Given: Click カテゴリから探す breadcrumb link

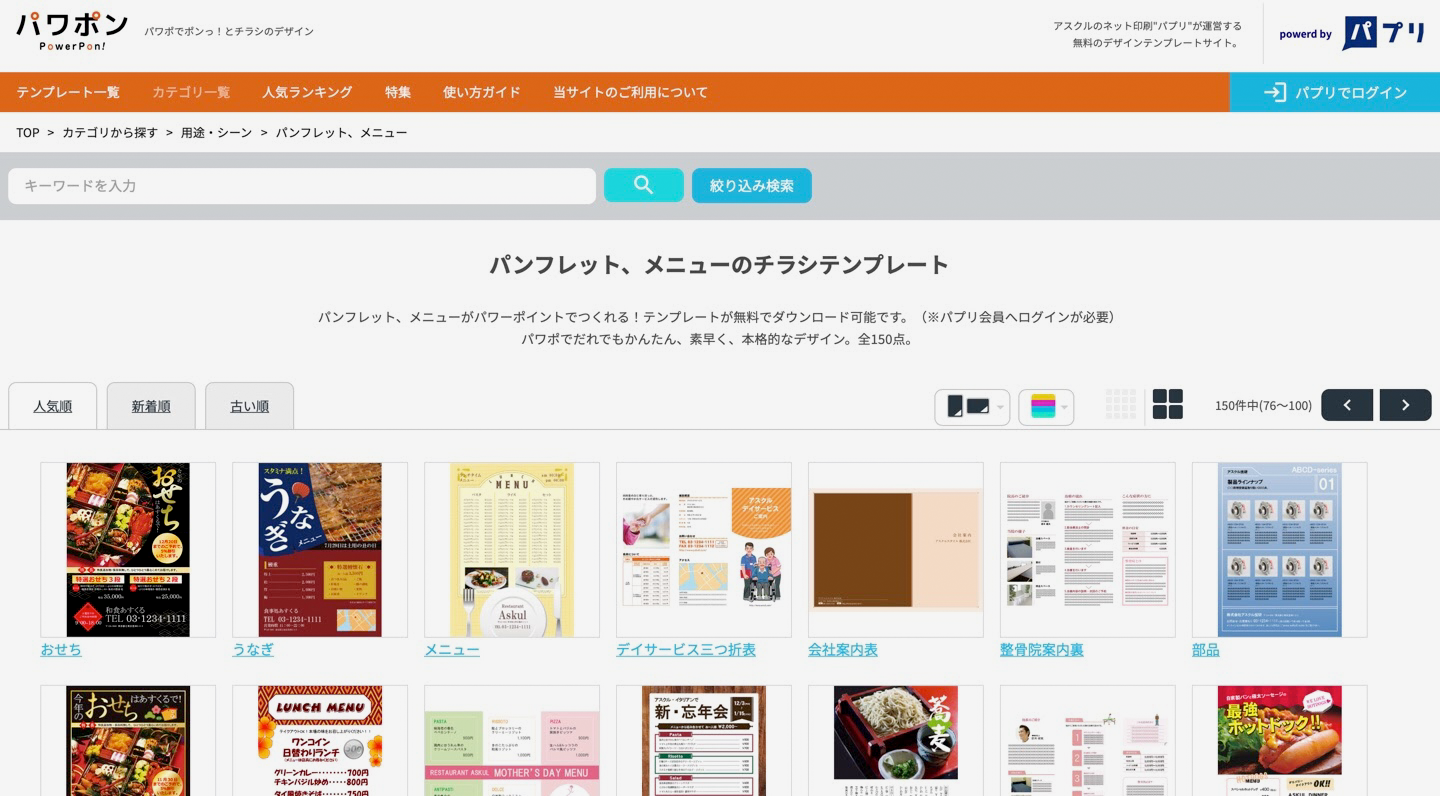Looking at the screenshot, I should (110, 132).
